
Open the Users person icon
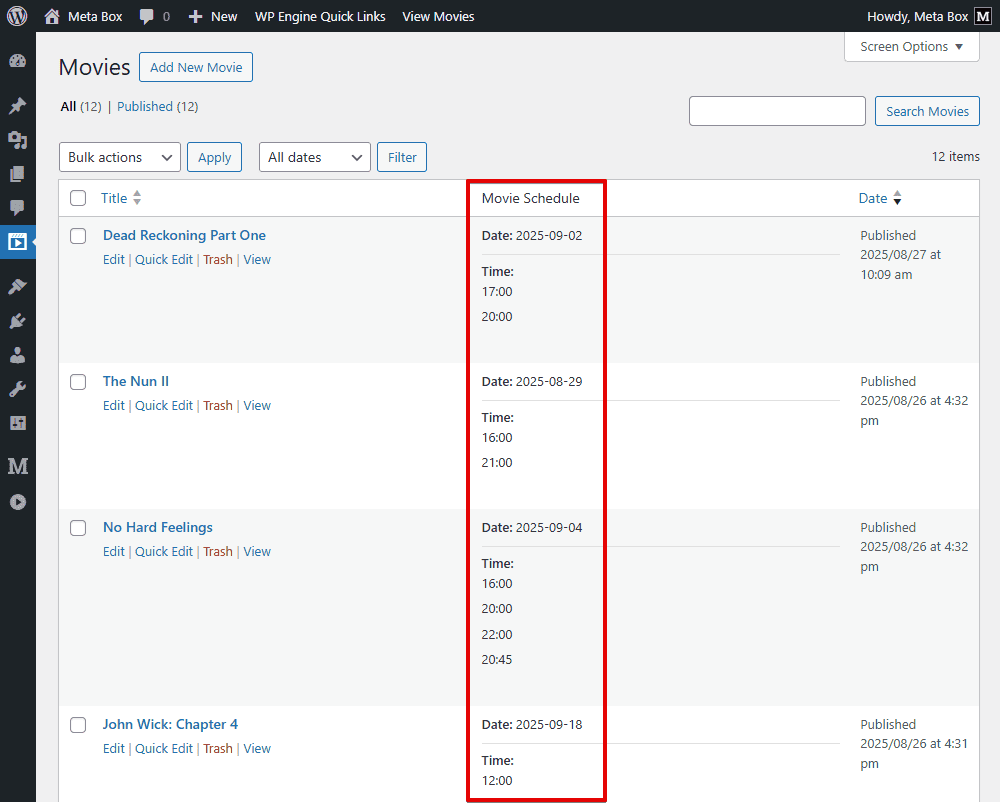[17, 355]
